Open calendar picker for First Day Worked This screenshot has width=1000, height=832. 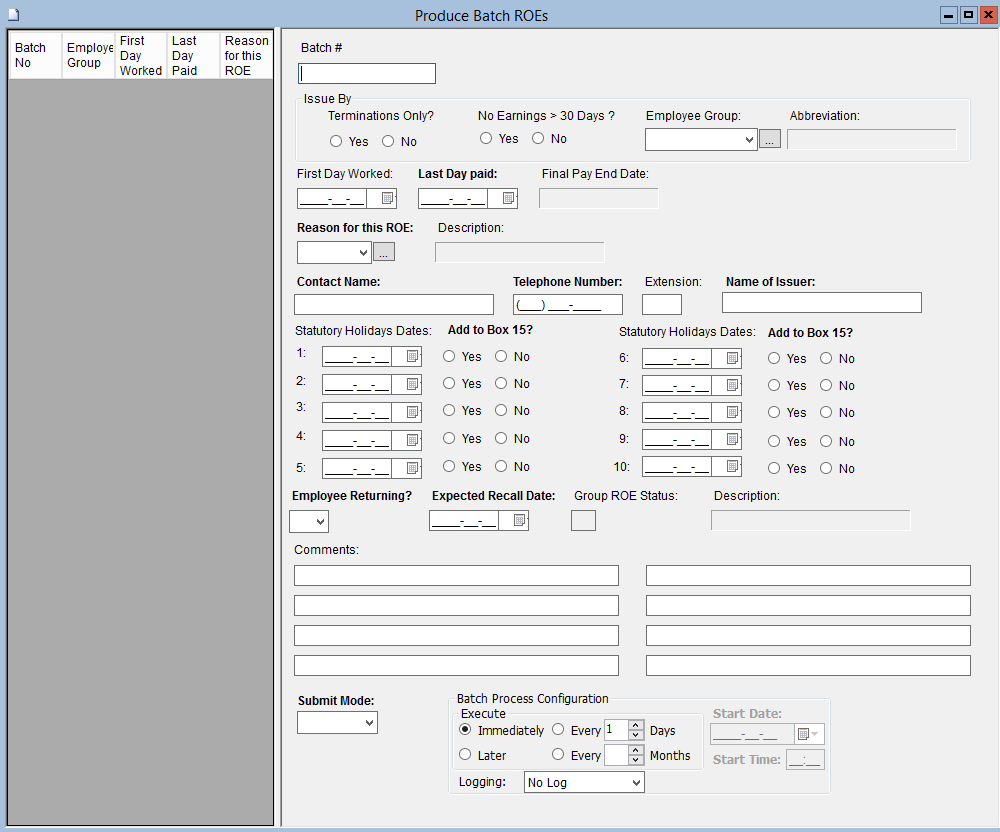(387, 199)
